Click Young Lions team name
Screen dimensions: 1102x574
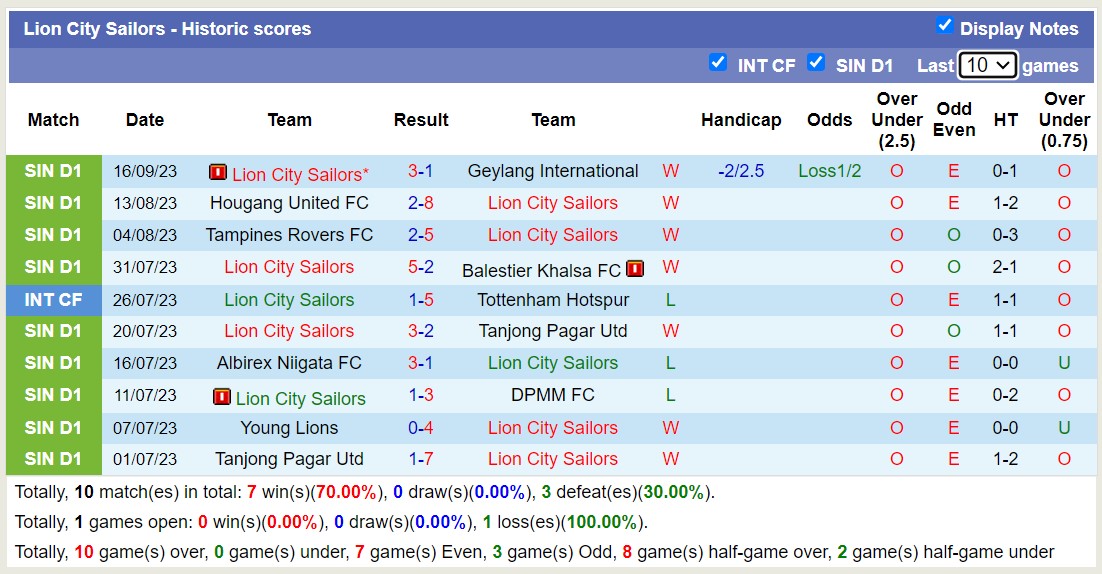click(x=289, y=427)
